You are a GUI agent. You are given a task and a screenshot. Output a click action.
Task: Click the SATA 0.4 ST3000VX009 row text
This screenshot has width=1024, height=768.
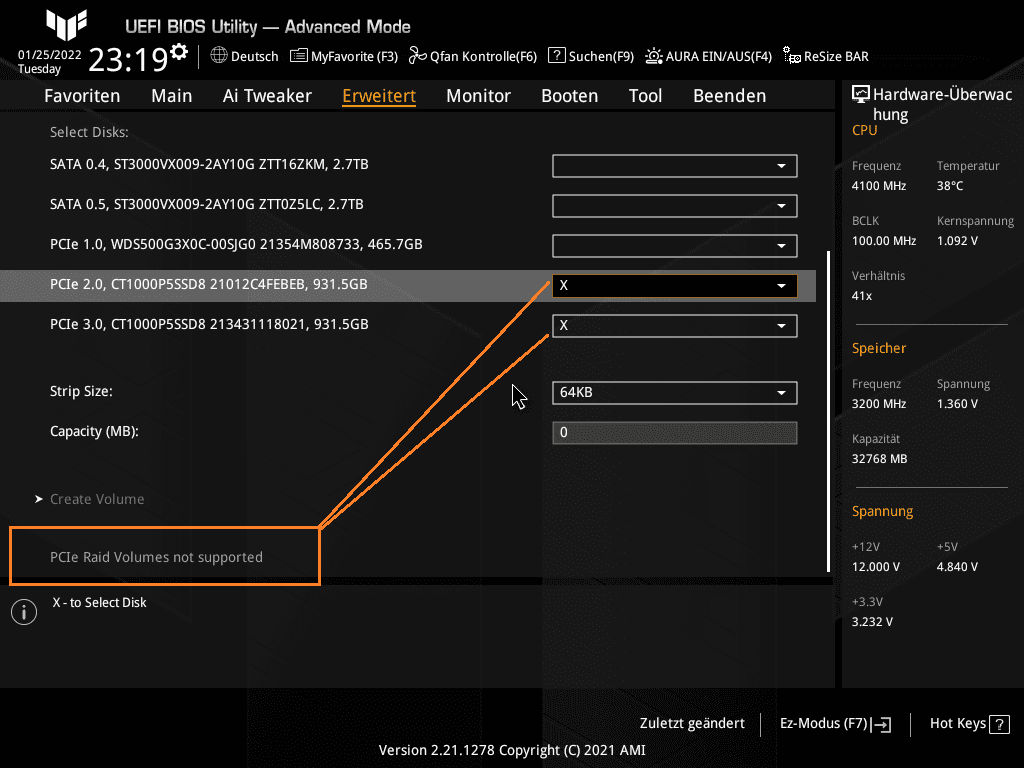click(209, 164)
